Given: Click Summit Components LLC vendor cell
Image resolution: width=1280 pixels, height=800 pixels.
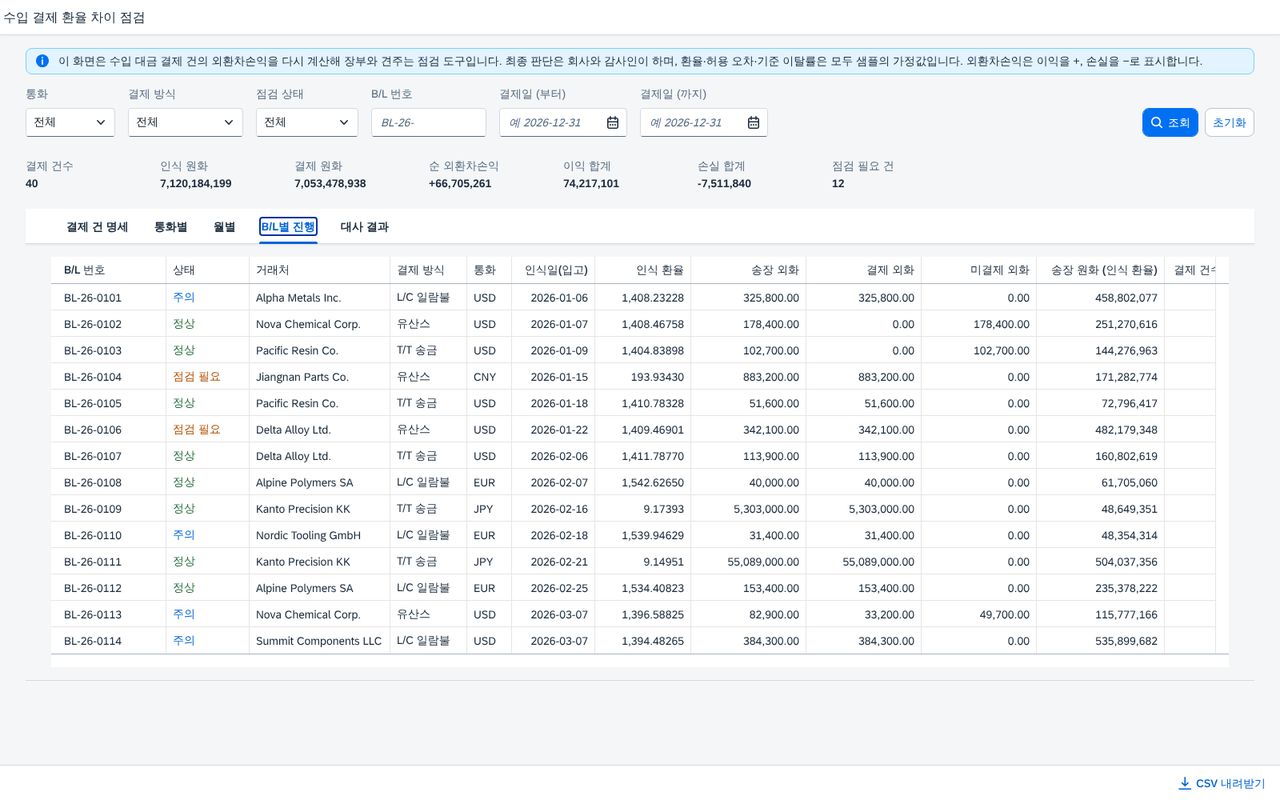Looking at the screenshot, I should (x=319, y=641).
